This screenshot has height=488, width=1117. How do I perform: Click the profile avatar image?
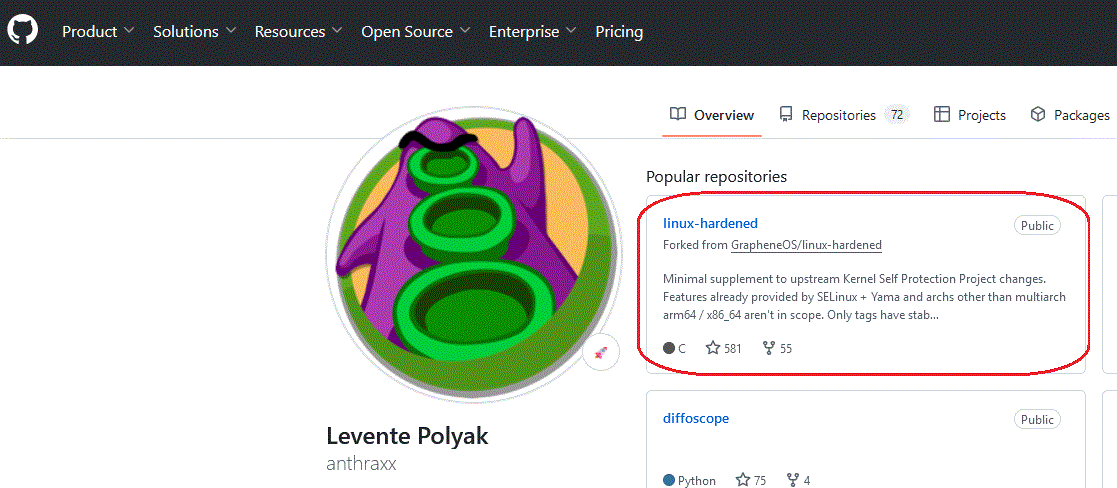click(x=474, y=254)
